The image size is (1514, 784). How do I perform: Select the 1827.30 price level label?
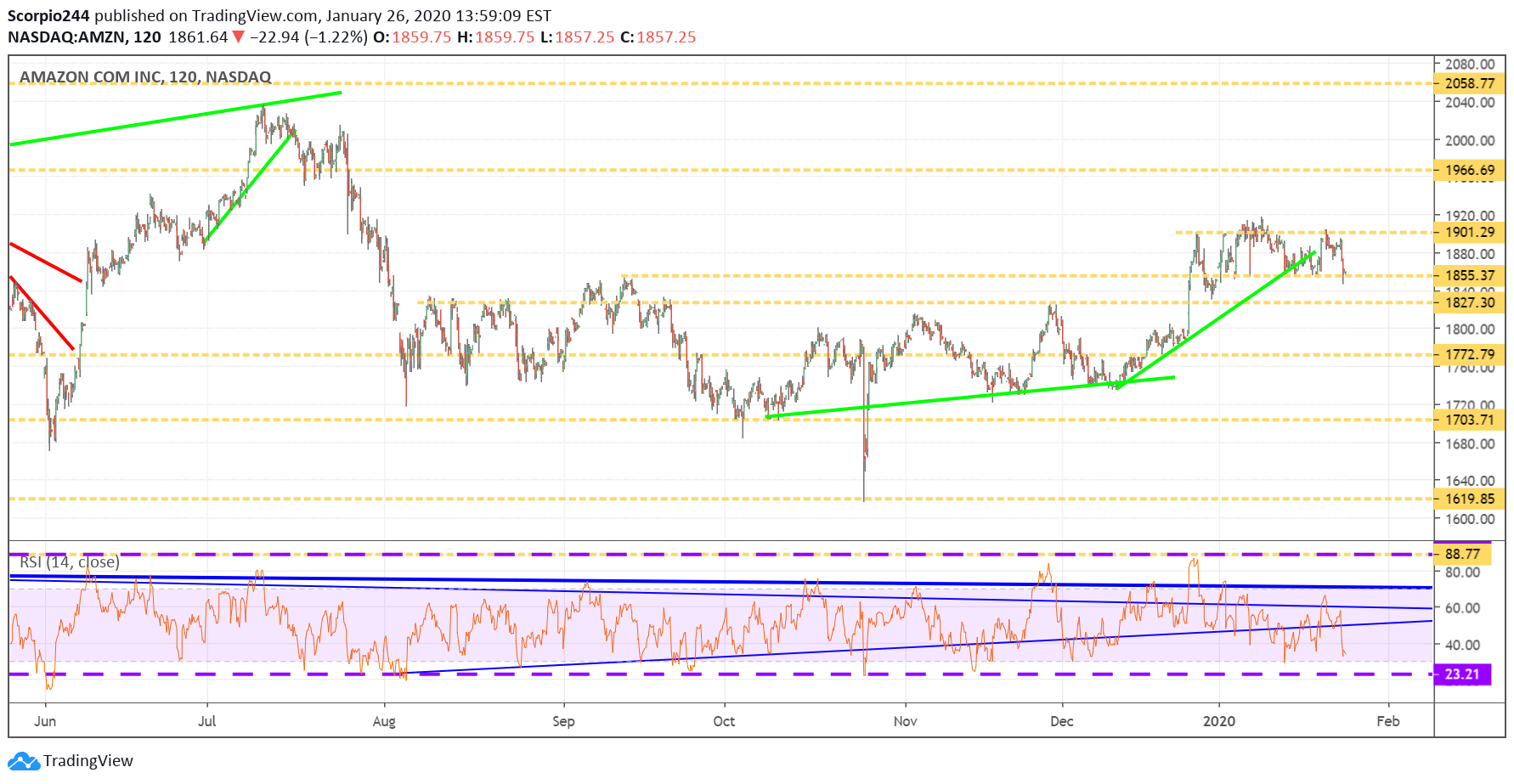pyautogui.click(x=1470, y=302)
